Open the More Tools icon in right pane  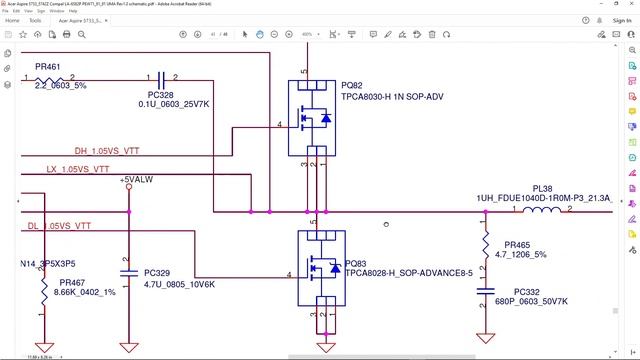(632, 250)
